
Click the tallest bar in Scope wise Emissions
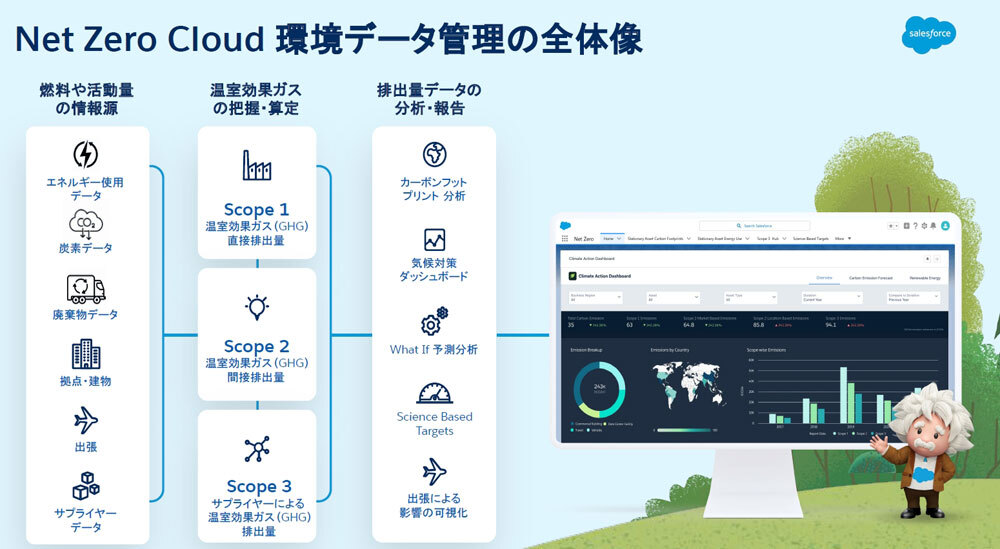coord(843,395)
